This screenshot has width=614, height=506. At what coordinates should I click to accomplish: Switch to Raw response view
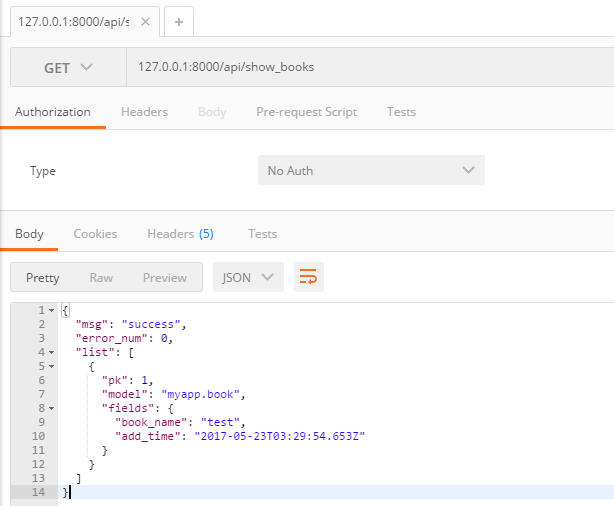point(101,277)
